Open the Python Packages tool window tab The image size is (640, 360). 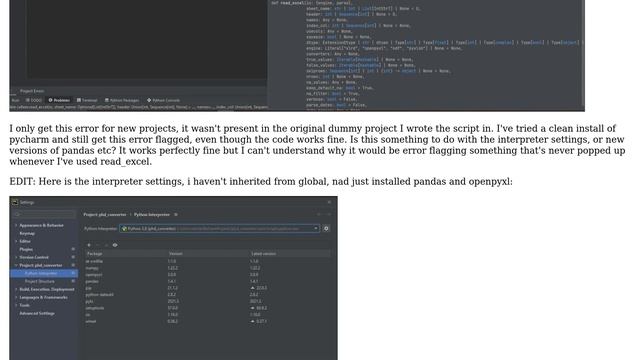[122, 100]
